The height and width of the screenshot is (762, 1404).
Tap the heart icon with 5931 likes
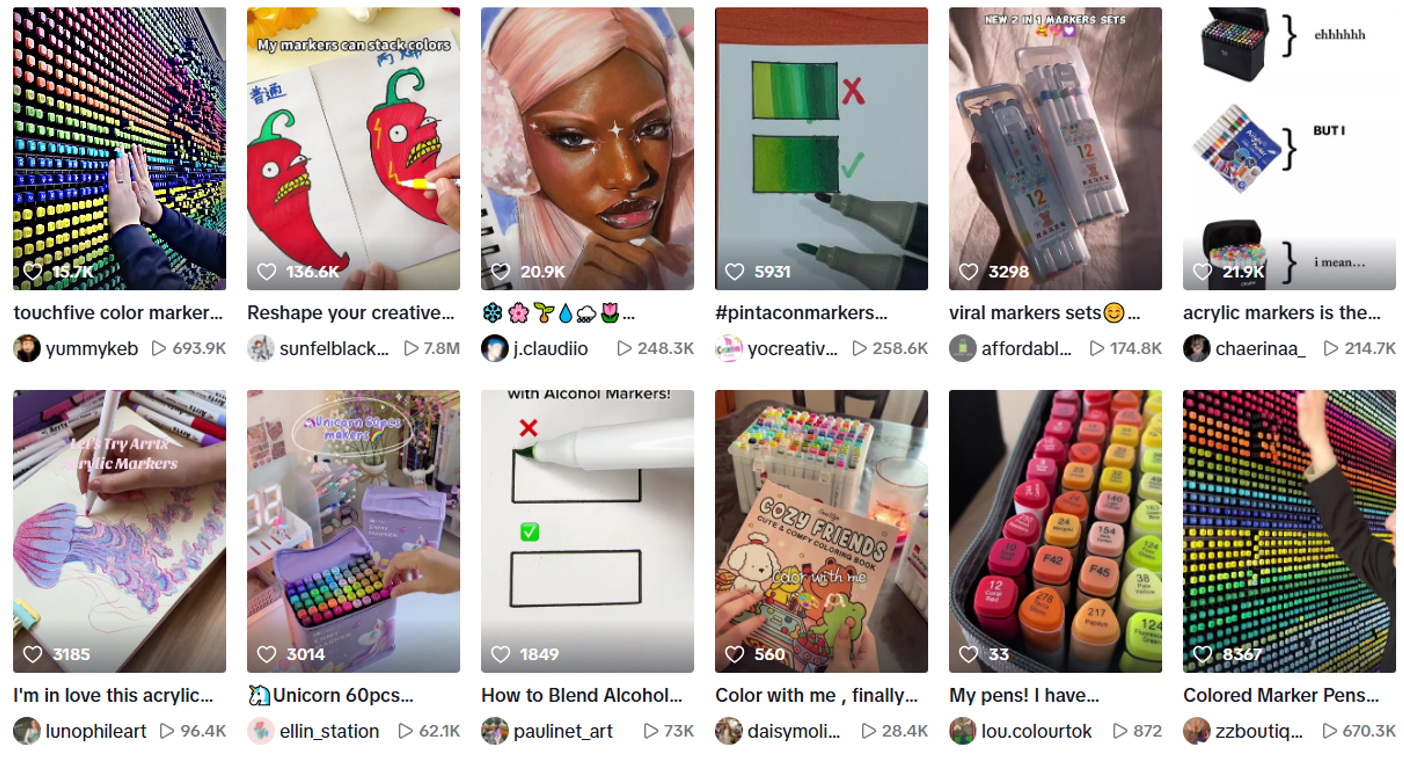(735, 272)
